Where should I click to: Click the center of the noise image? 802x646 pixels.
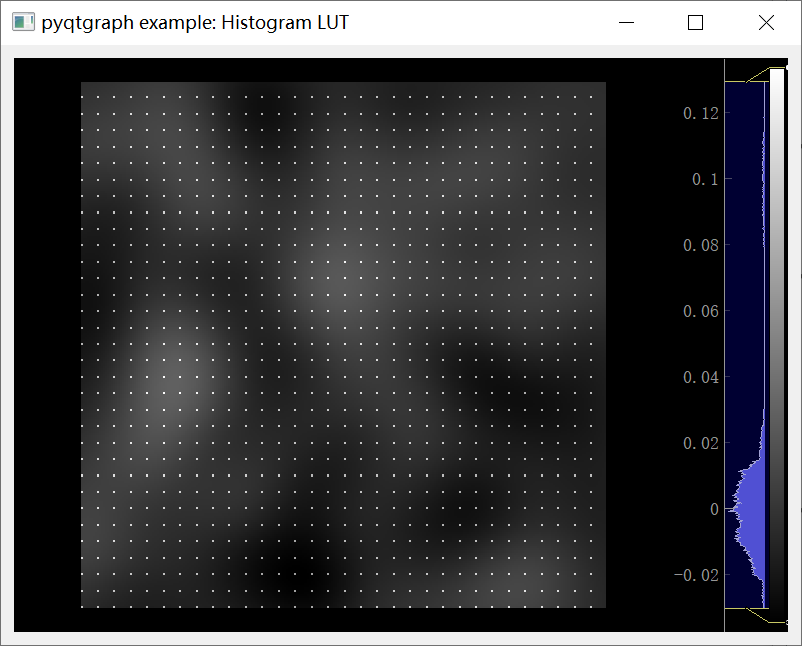click(343, 343)
